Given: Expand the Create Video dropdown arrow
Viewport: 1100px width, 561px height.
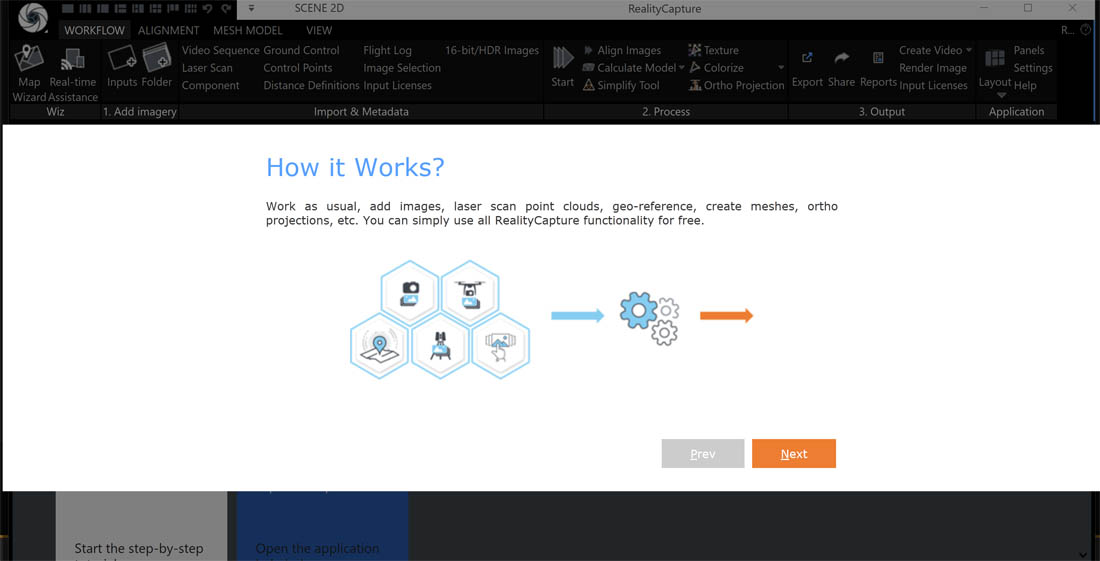Looking at the screenshot, I should [x=969, y=50].
